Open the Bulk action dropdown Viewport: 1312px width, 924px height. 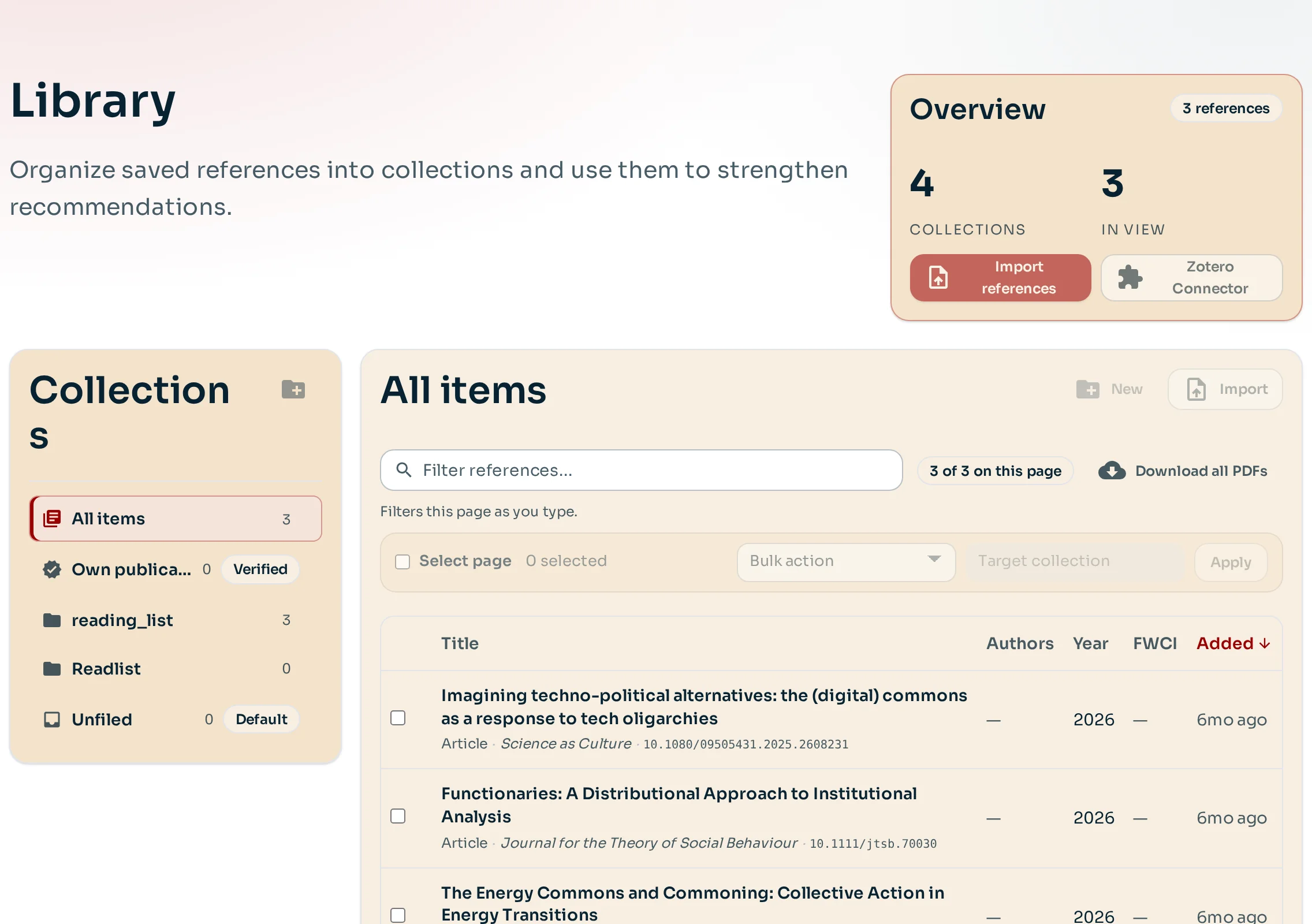pyautogui.click(x=846, y=562)
